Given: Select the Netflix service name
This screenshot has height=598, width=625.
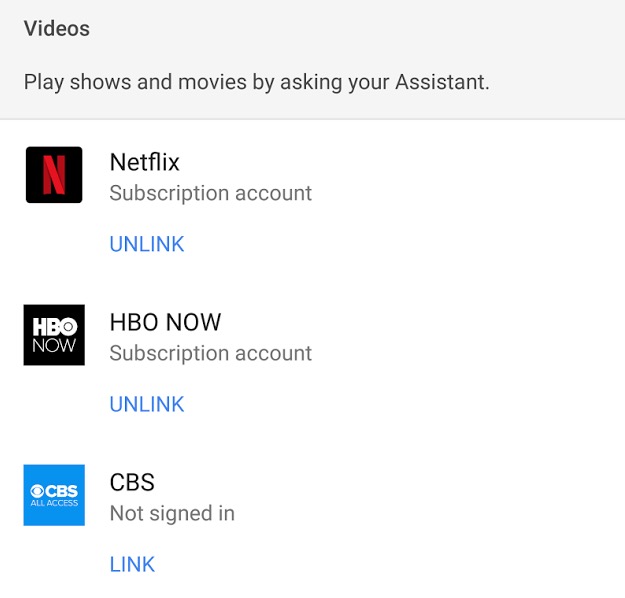Looking at the screenshot, I should (144, 162).
